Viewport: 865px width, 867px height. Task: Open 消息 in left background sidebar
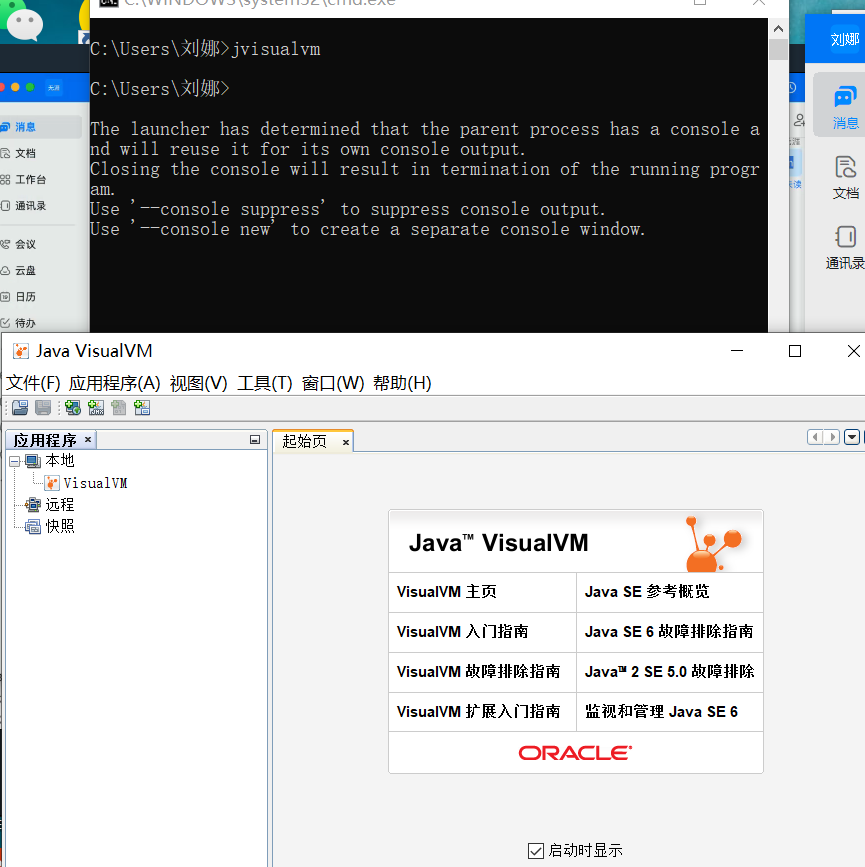point(40,127)
